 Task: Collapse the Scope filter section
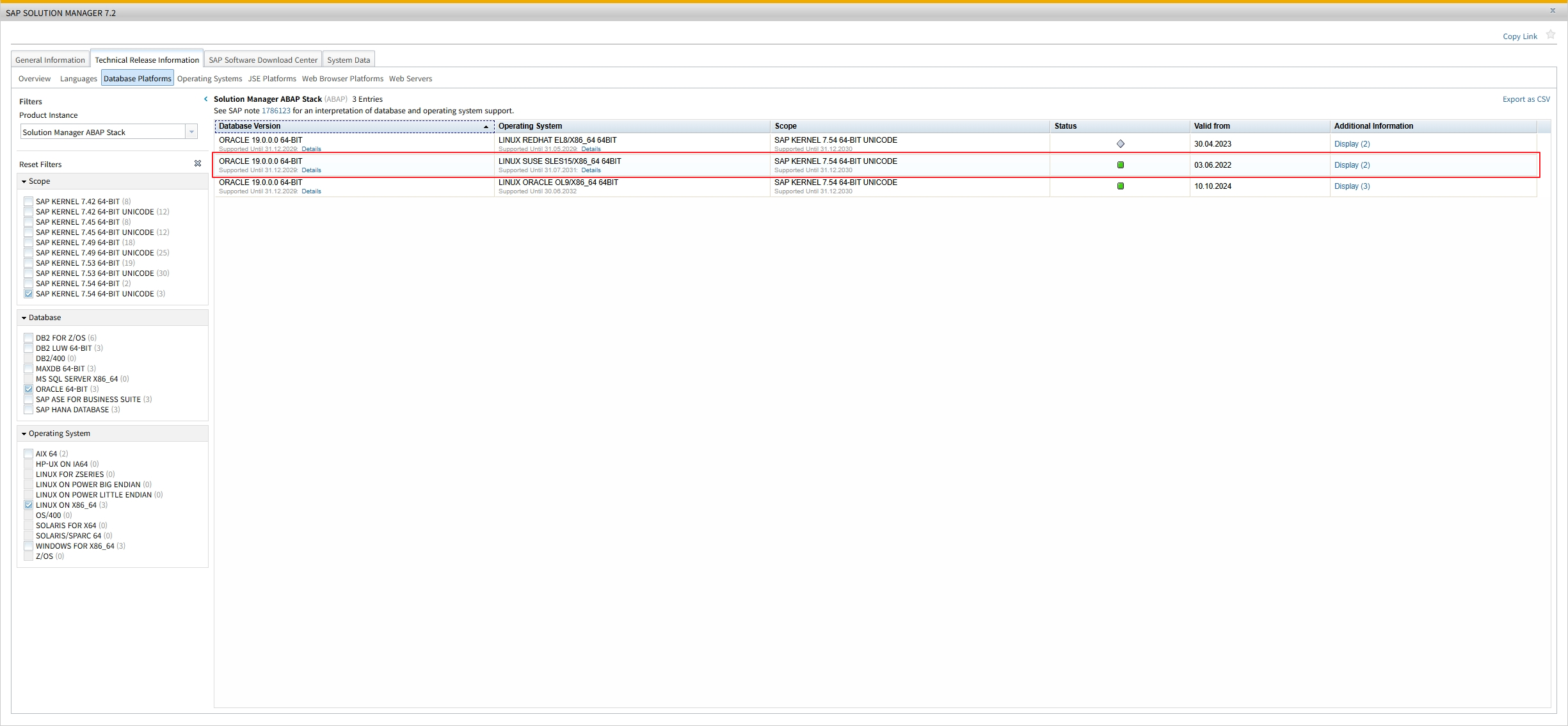click(24, 182)
